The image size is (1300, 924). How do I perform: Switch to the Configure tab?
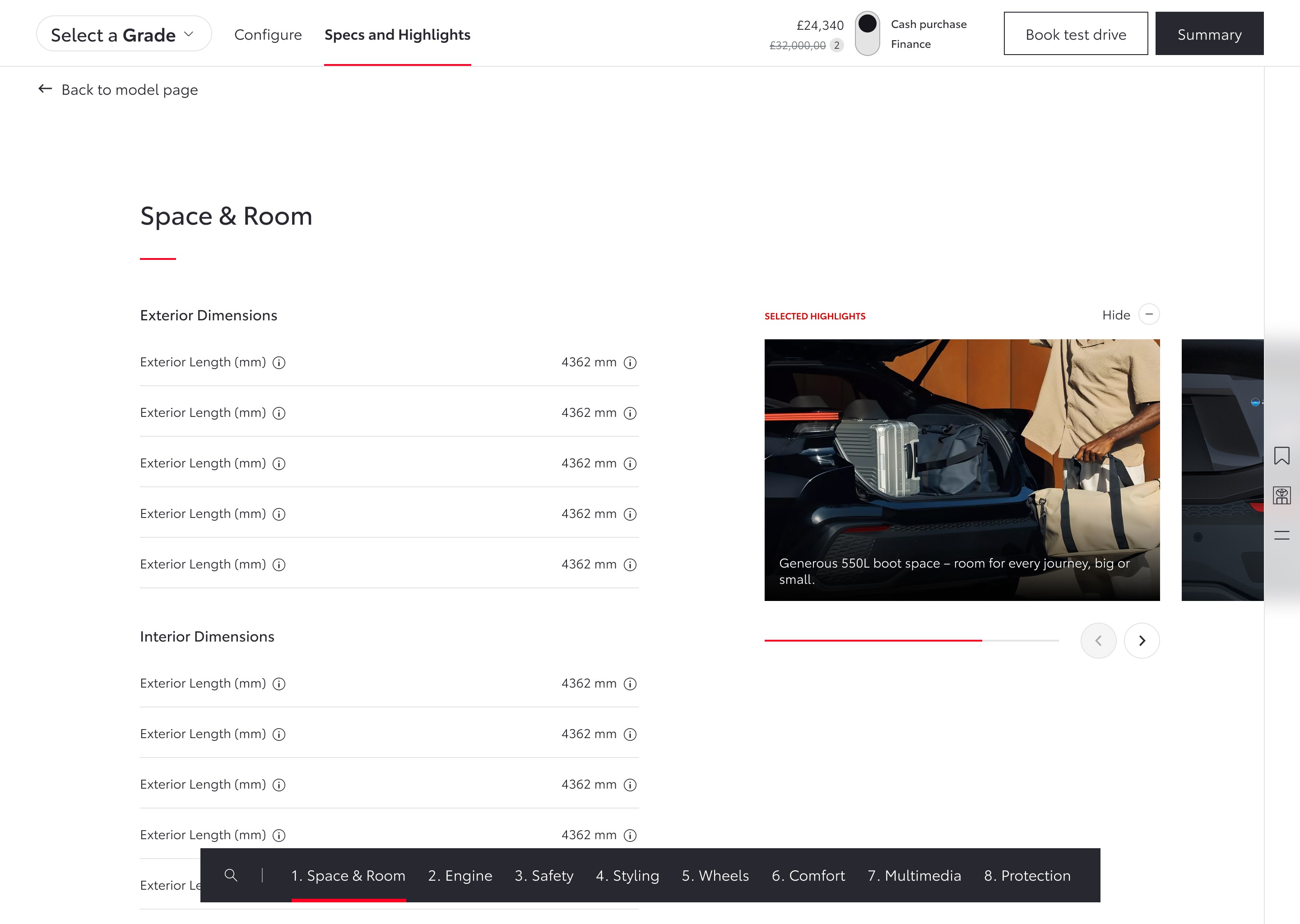coord(268,35)
